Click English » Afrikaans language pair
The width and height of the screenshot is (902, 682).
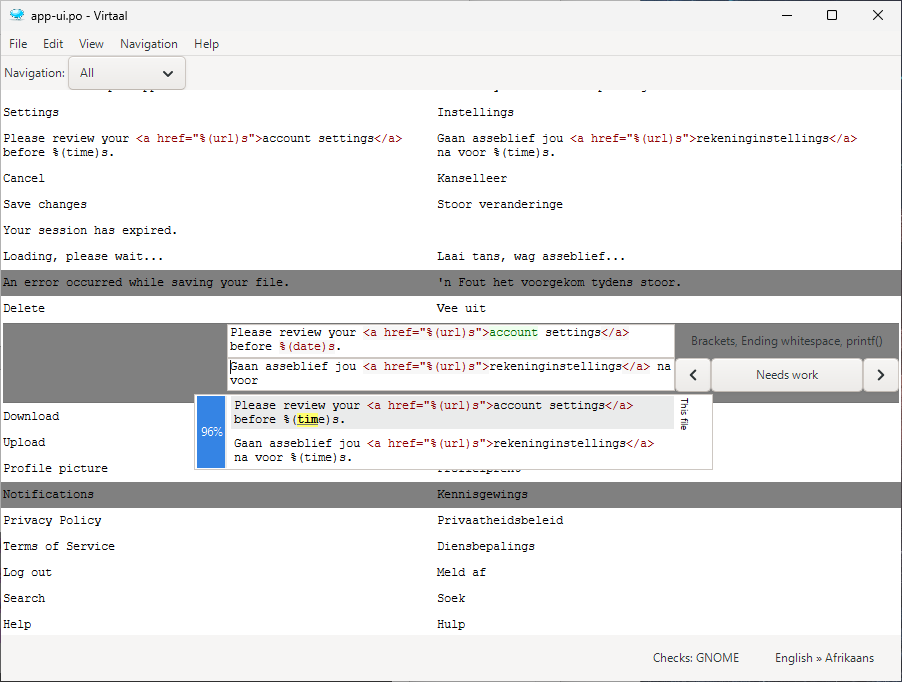[x=824, y=658]
